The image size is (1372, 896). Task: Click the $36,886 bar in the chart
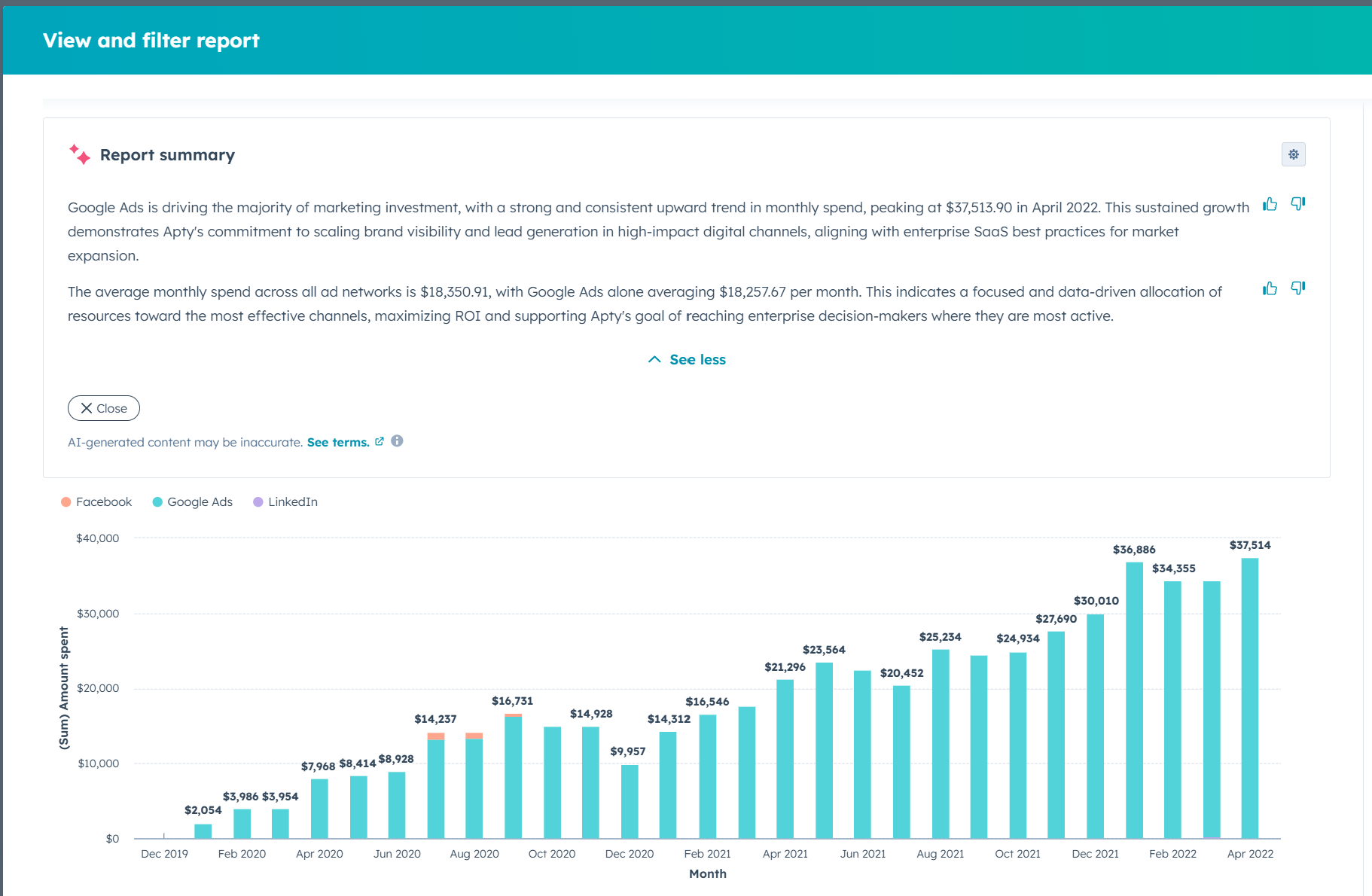coord(1134,700)
